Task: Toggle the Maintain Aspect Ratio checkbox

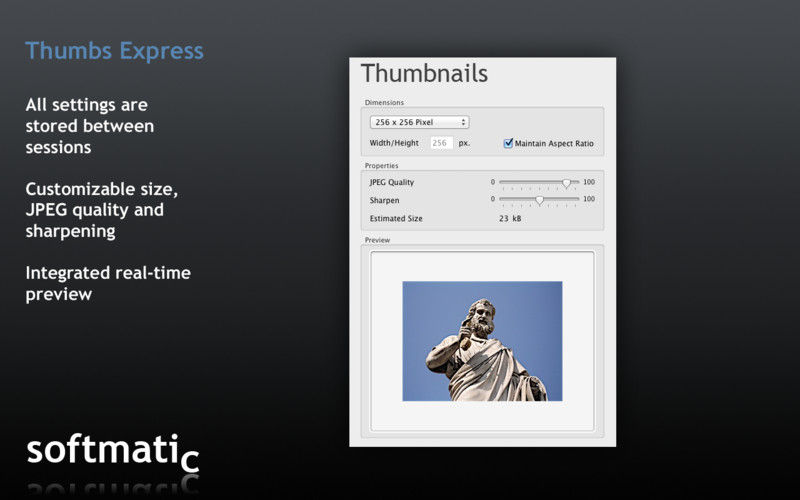Action: click(x=508, y=143)
